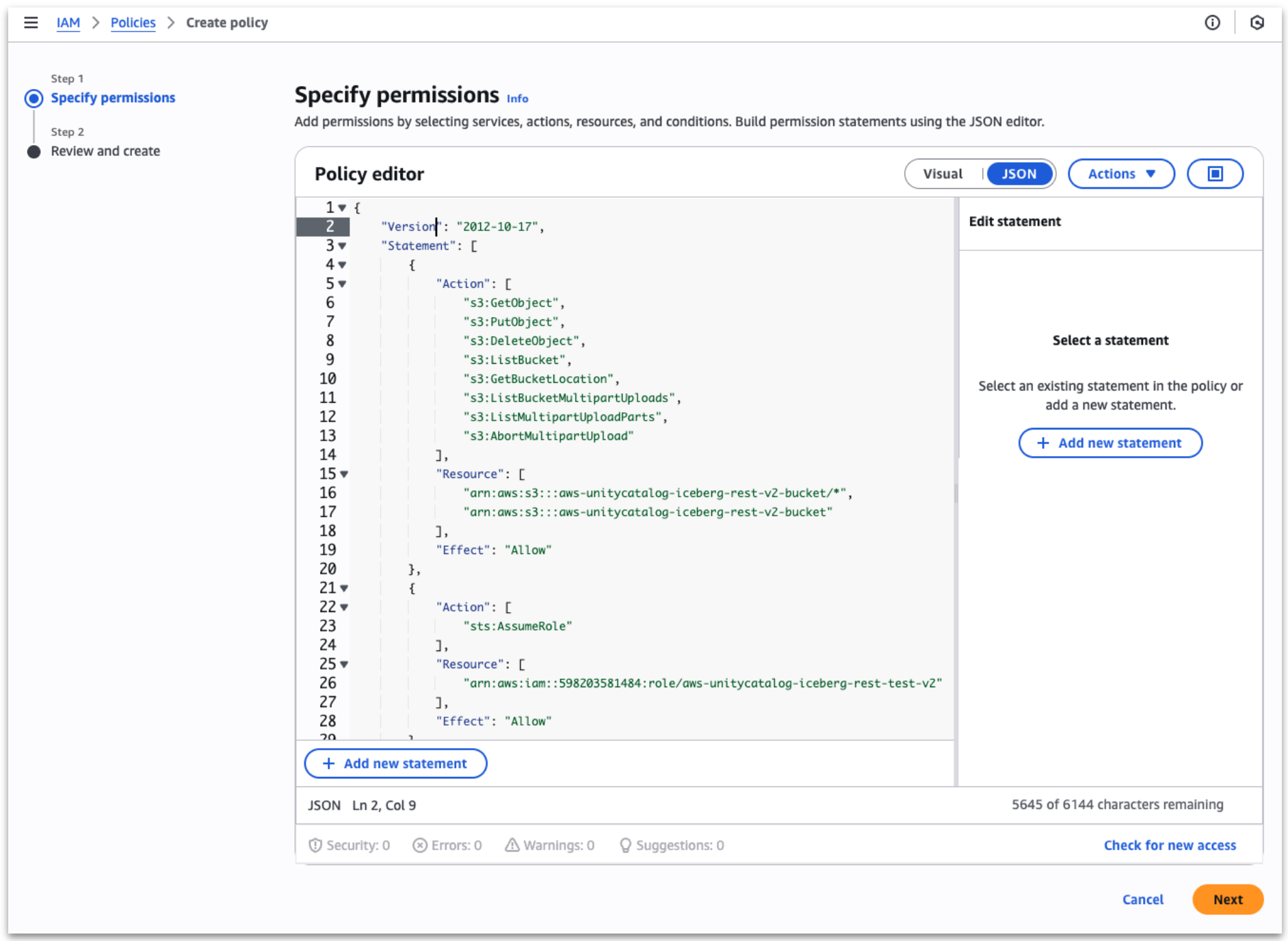Expand the policy editor to fullscreen

point(1215,173)
